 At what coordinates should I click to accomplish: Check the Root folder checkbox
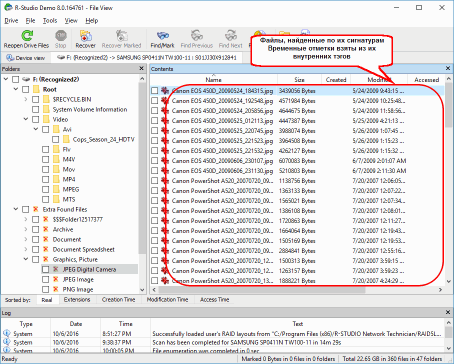[x=26, y=89]
